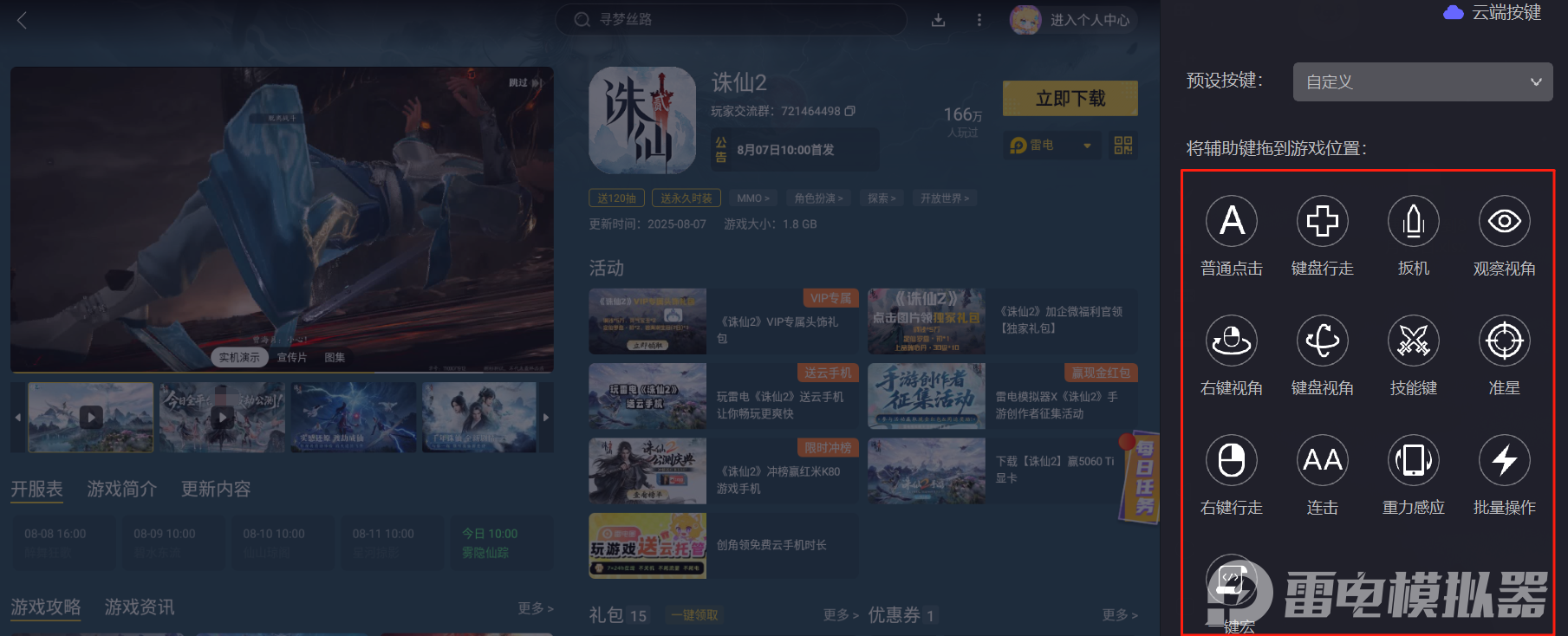Select the 普通点击 tap key icon
Screen dimensions: 1568x636
[x=1232, y=221]
